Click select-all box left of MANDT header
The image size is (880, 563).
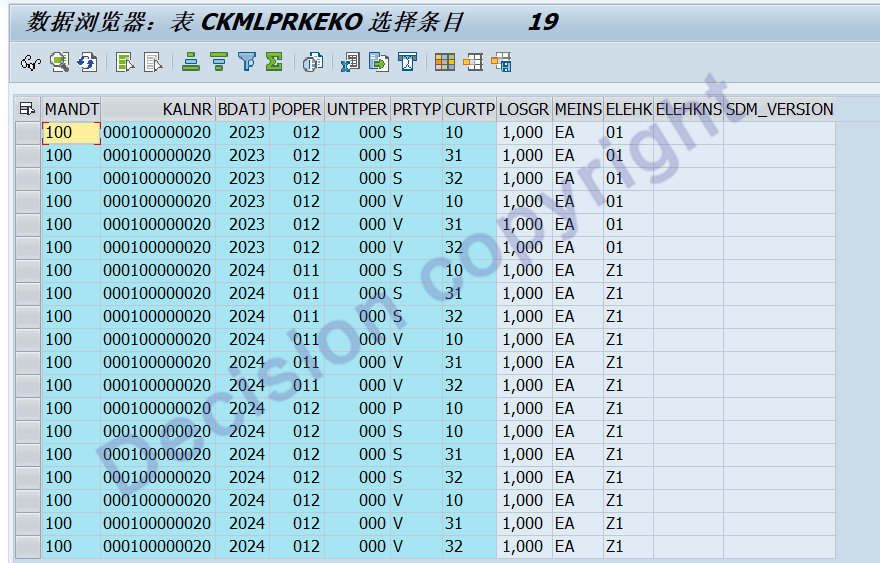(27, 109)
